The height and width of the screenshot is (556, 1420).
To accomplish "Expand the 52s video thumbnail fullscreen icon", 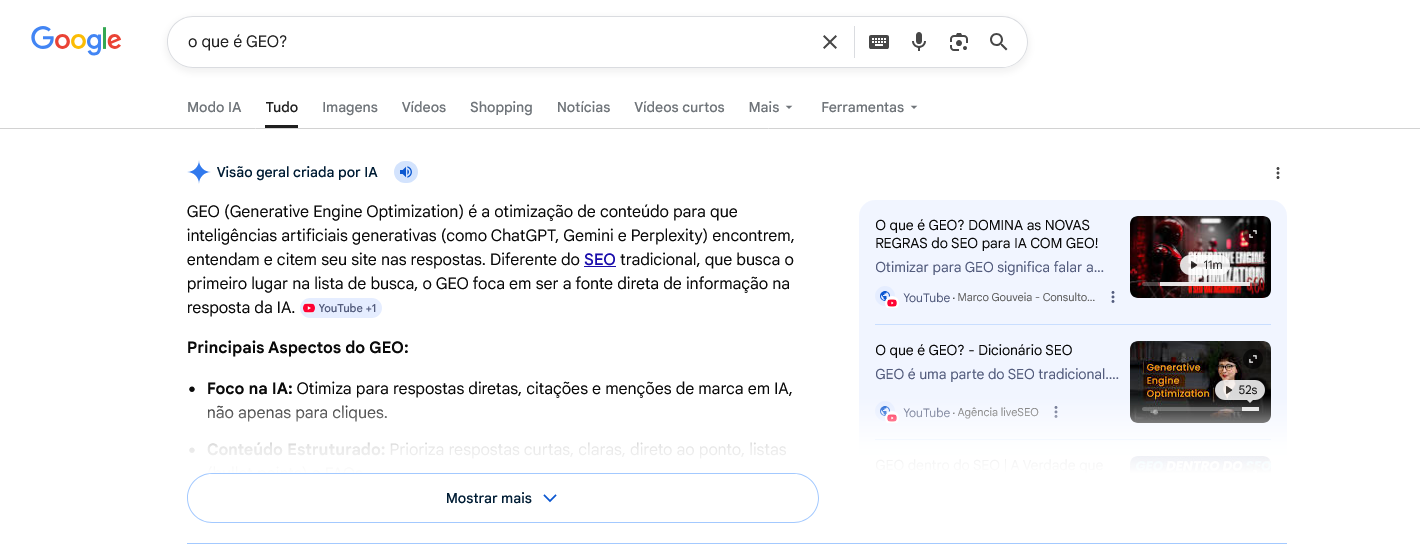I will click(1253, 359).
